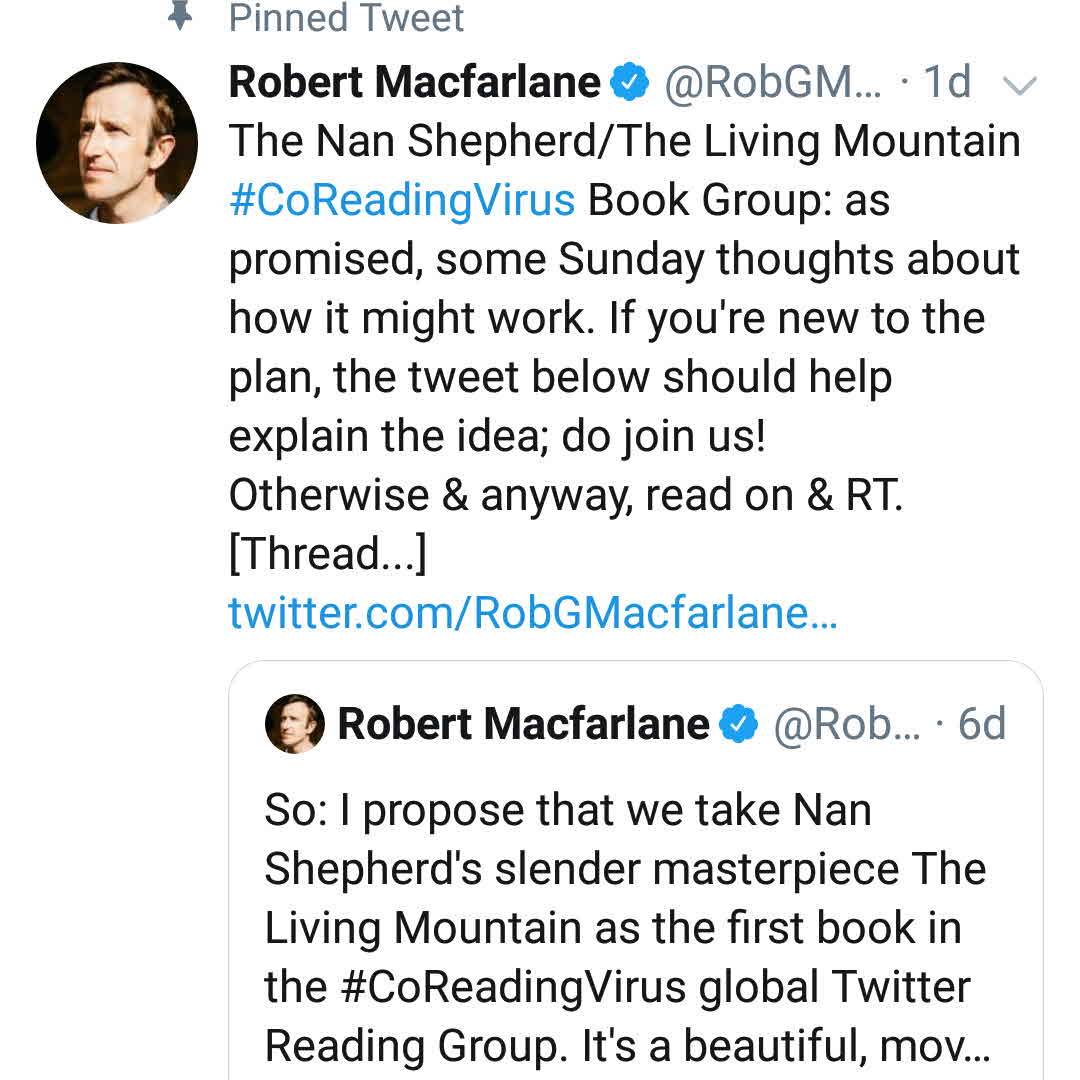Click the [Thread...] text in the tweet
Image resolution: width=1080 pixels, height=1080 pixels.
click(x=328, y=554)
